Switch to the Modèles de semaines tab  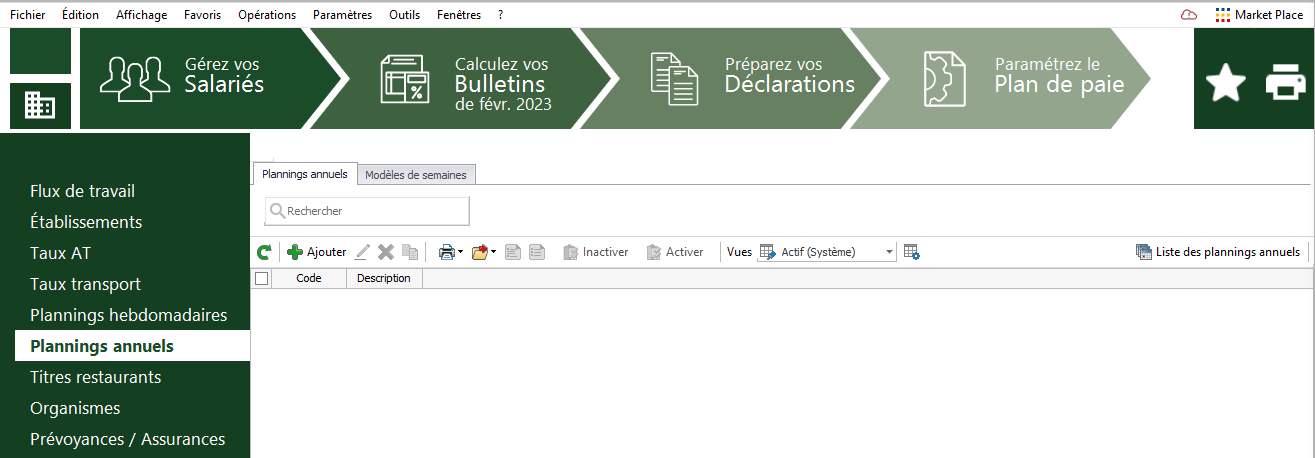pyautogui.click(x=416, y=175)
